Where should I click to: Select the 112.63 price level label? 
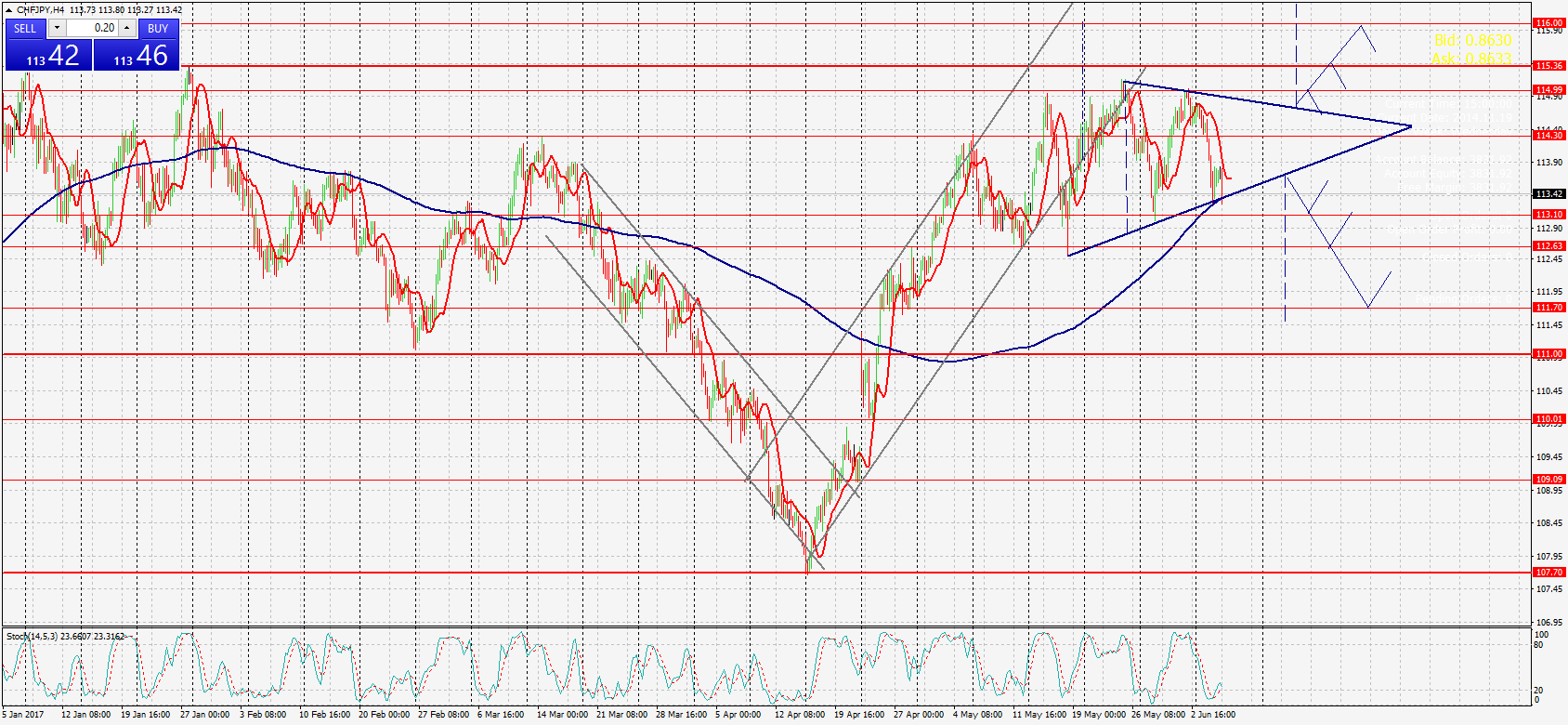pos(1548,246)
